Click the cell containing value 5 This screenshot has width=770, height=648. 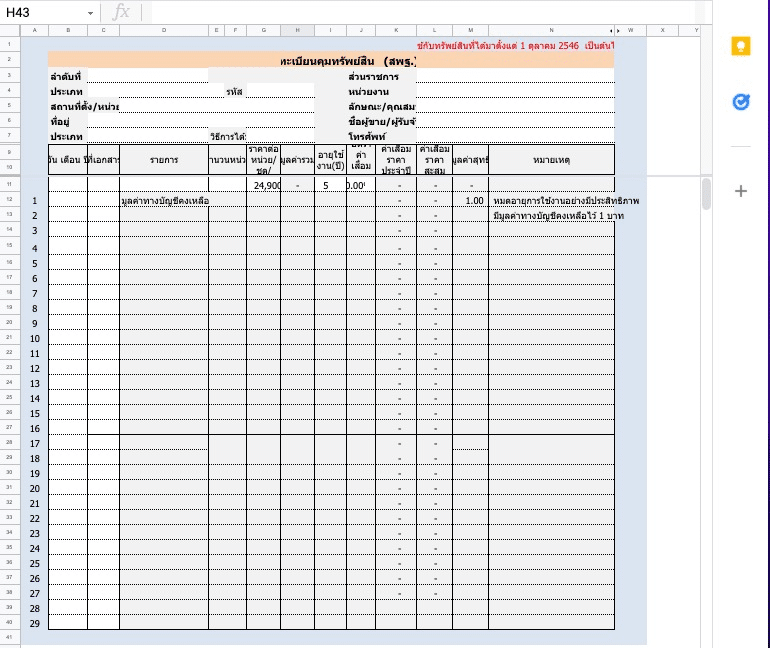(x=330, y=185)
